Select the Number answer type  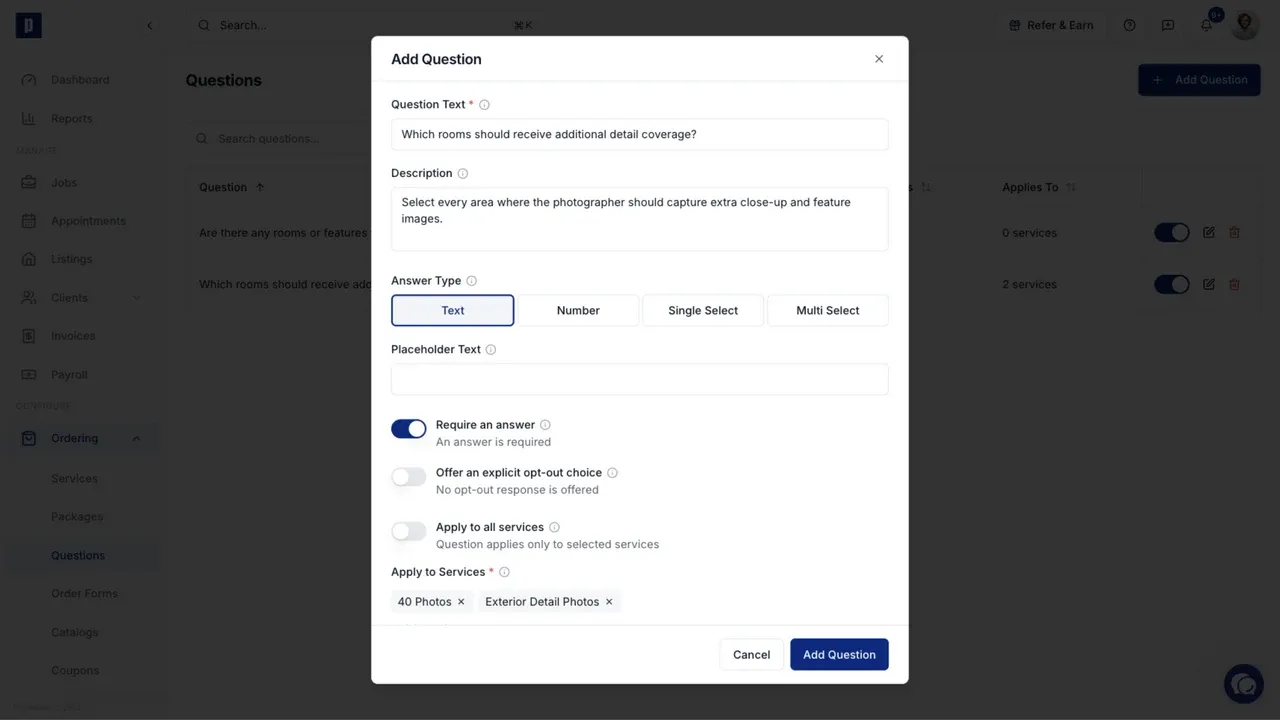pyautogui.click(x=578, y=310)
